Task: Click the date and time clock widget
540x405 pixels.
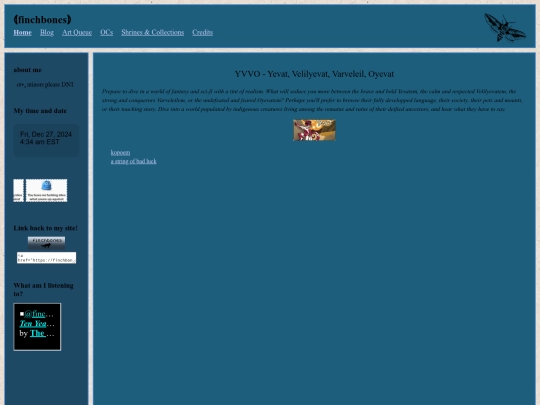Action: pos(46,140)
